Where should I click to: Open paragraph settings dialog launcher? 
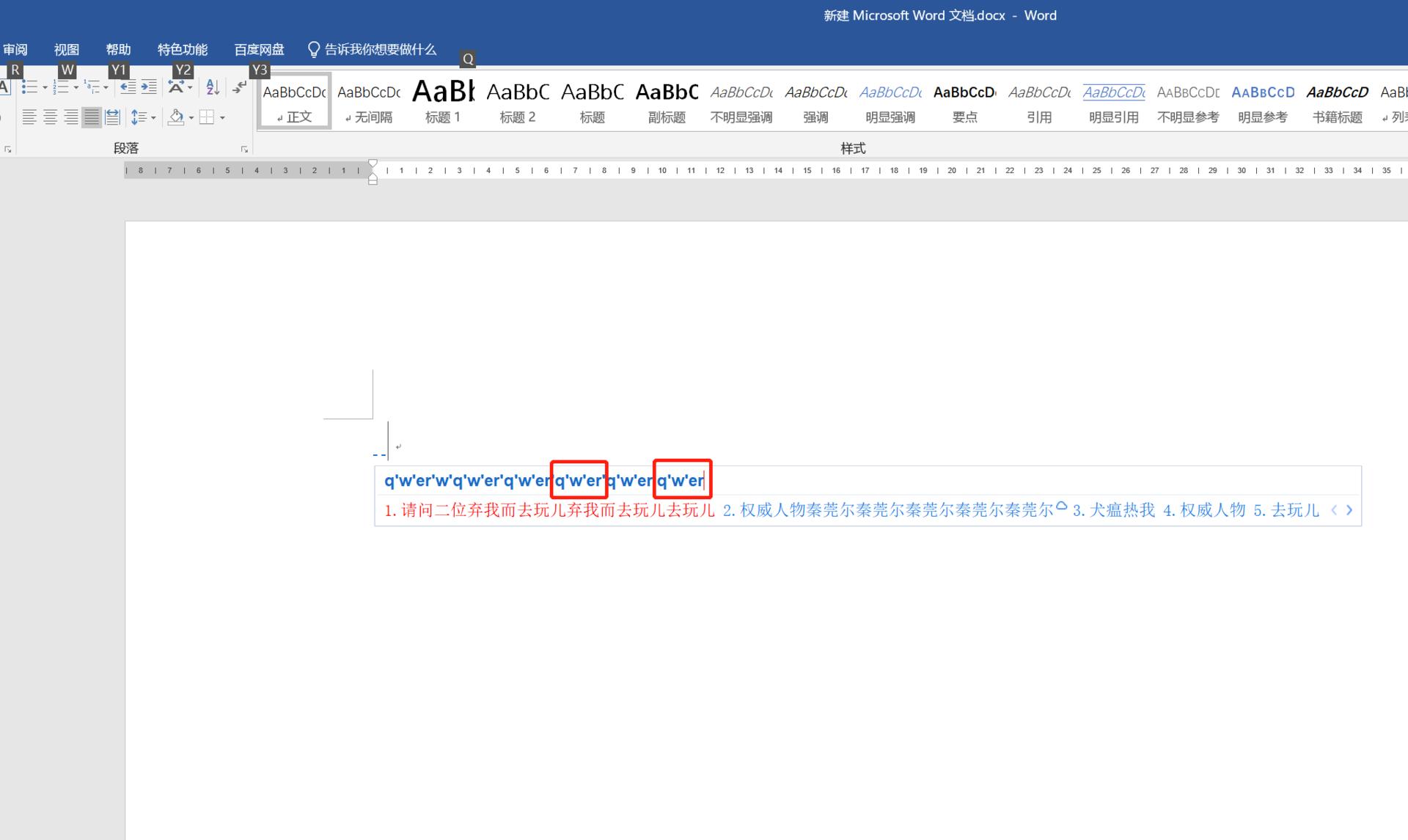(x=244, y=150)
